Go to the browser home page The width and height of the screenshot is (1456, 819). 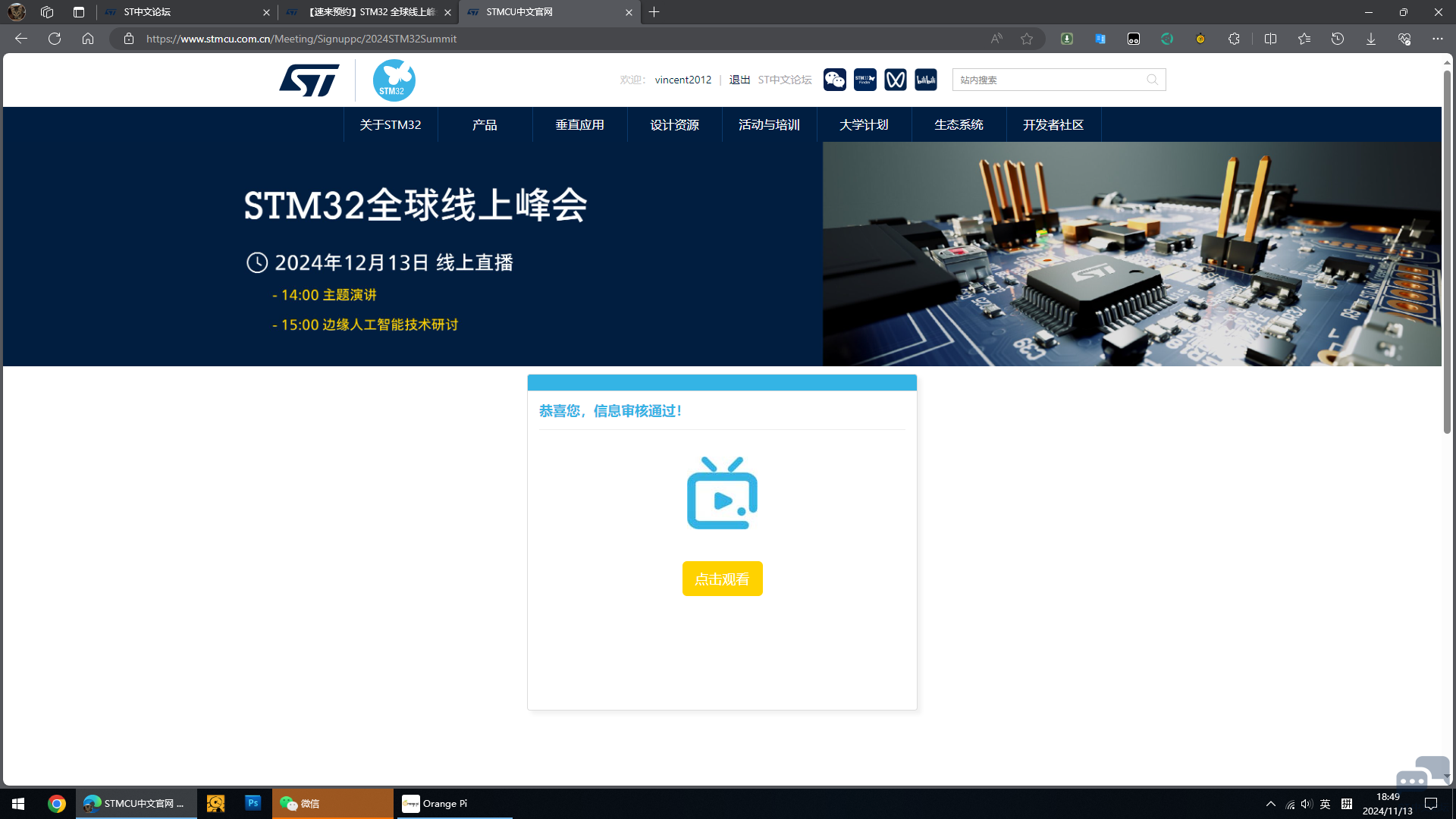pyautogui.click(x=88, y=39)
